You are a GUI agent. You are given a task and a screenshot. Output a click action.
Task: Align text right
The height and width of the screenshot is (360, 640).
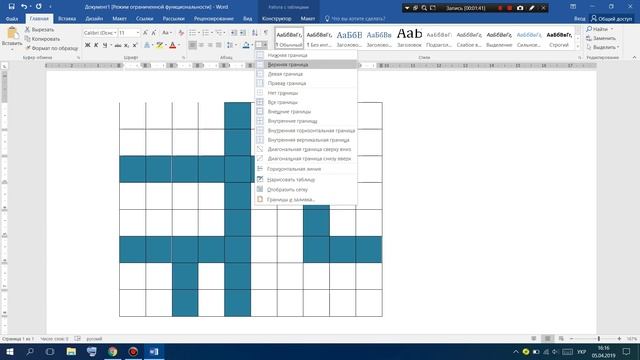(x=210, y=45)
